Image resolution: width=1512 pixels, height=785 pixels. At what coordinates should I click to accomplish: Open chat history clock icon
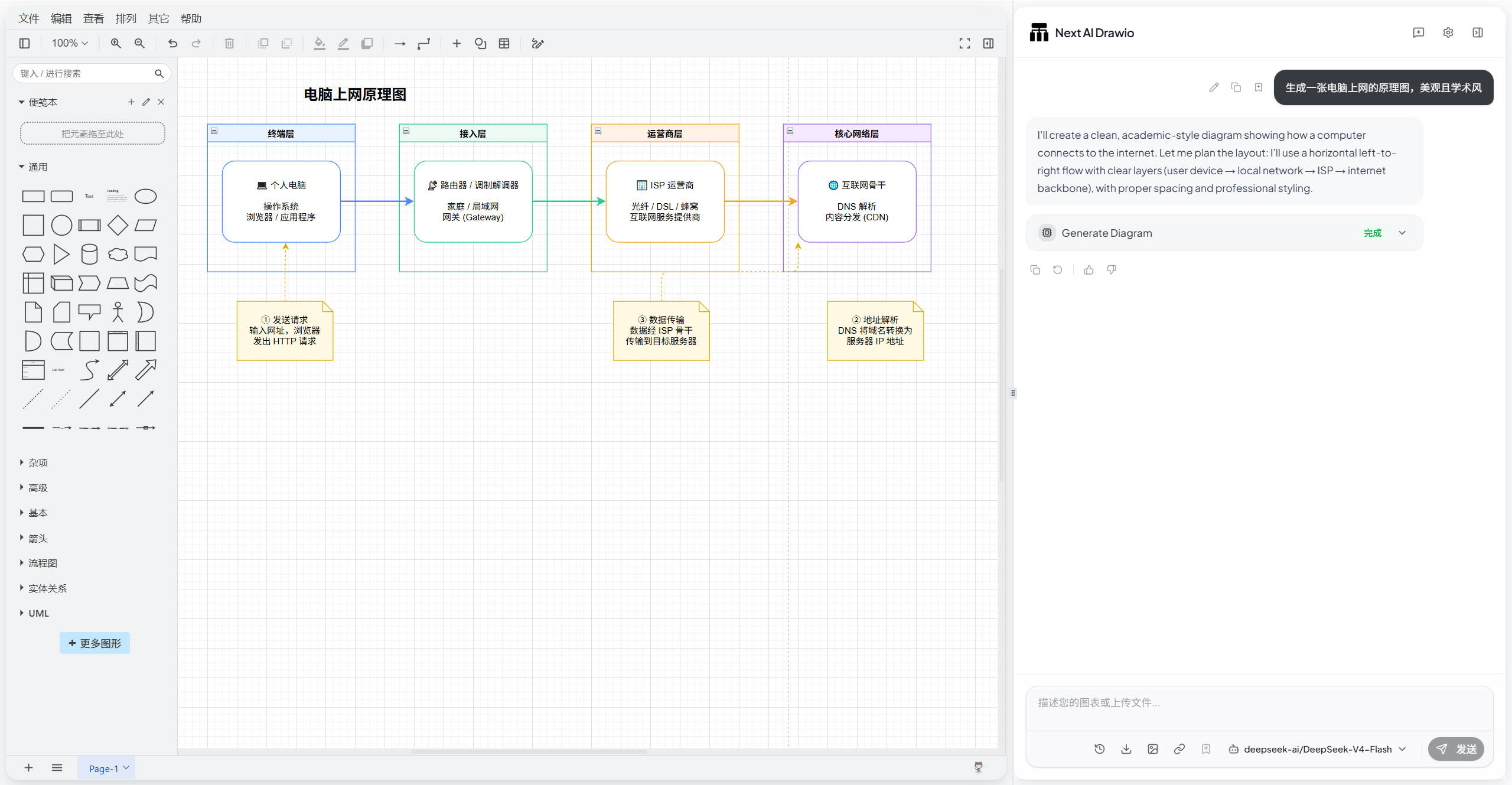pos(1100,749)
